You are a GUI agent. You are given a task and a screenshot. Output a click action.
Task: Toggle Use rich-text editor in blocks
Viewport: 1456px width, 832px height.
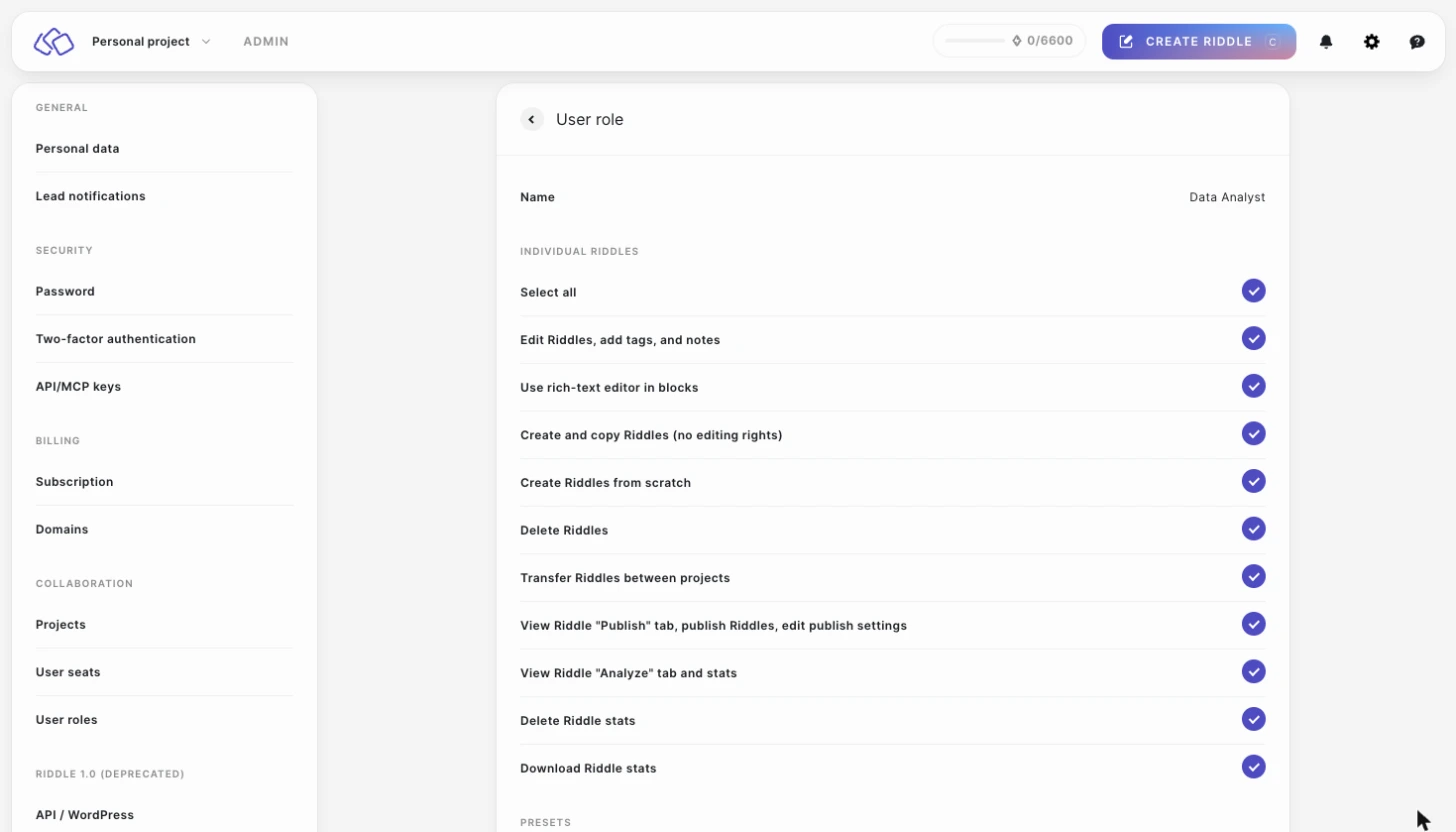(1254, 386)
